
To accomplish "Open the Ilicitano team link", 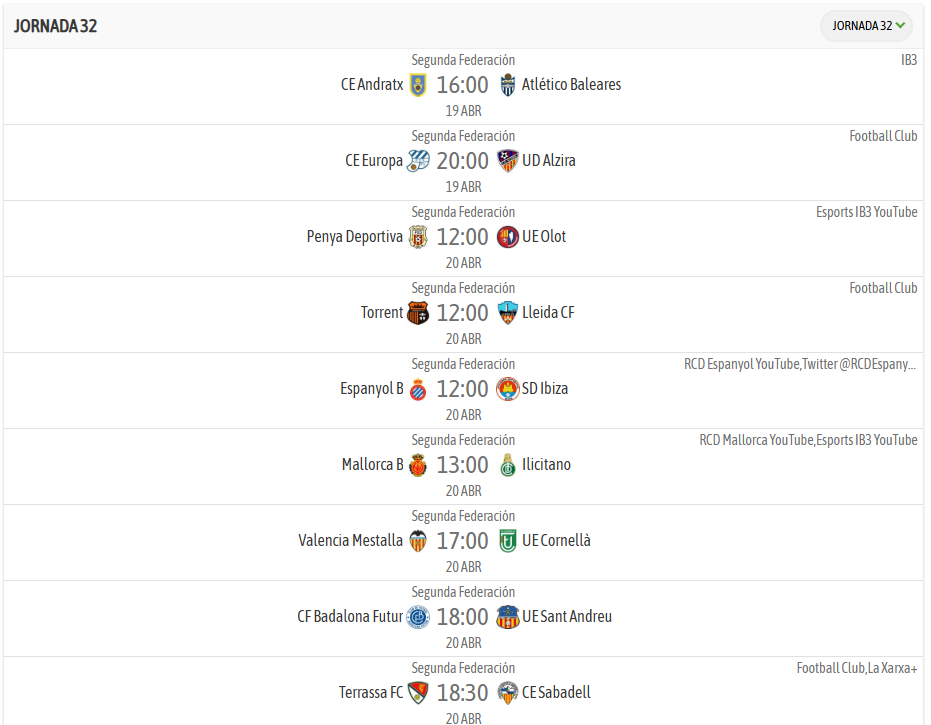I will click(546, 465).
